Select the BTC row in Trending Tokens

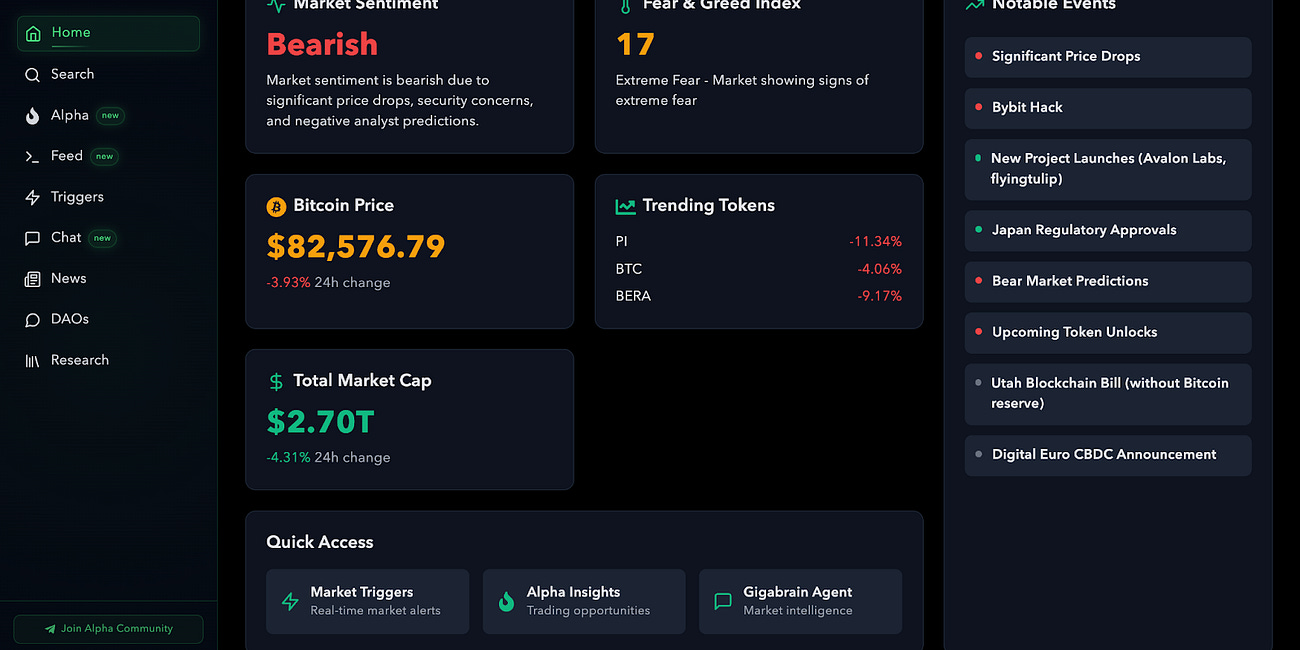(x=758, y=268)
